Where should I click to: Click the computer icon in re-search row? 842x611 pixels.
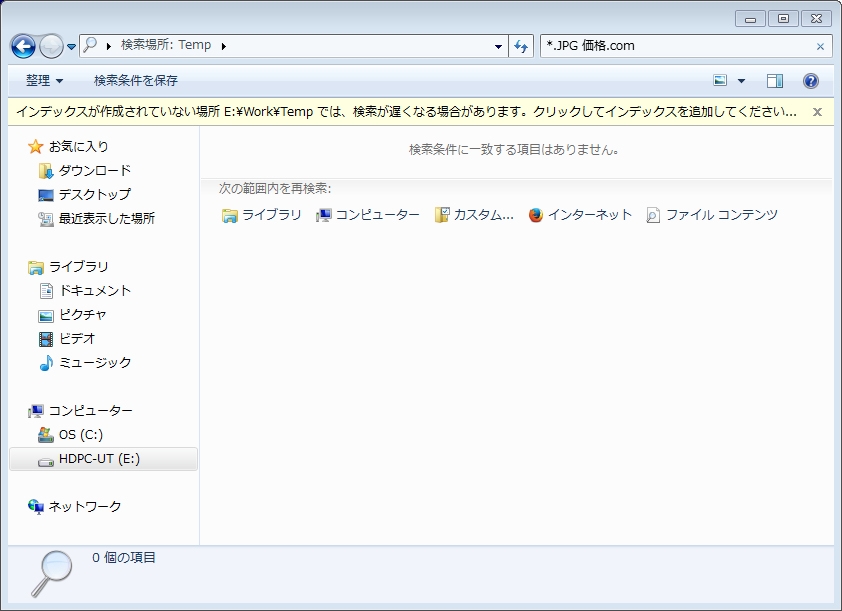(323, 215)
